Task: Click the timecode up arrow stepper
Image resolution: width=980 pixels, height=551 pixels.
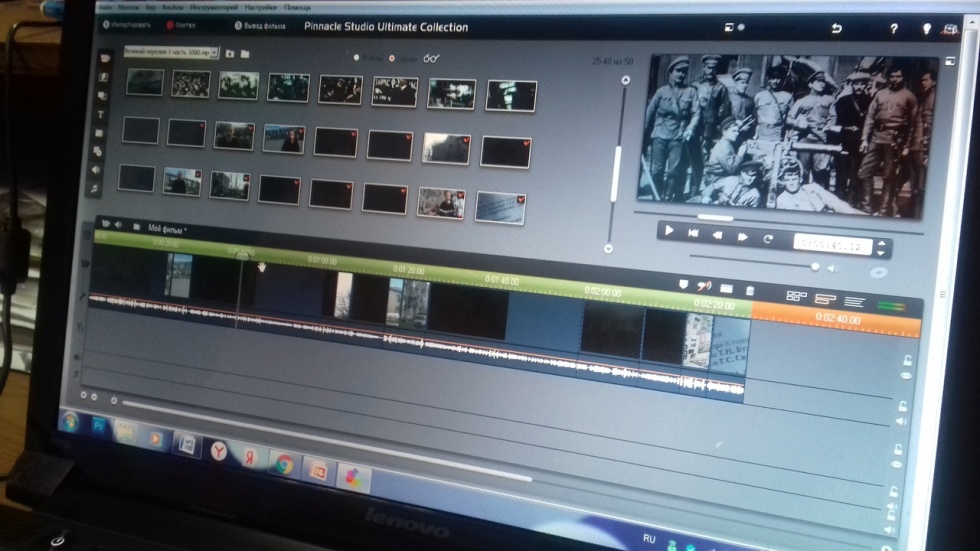Action: coord(882,241)
